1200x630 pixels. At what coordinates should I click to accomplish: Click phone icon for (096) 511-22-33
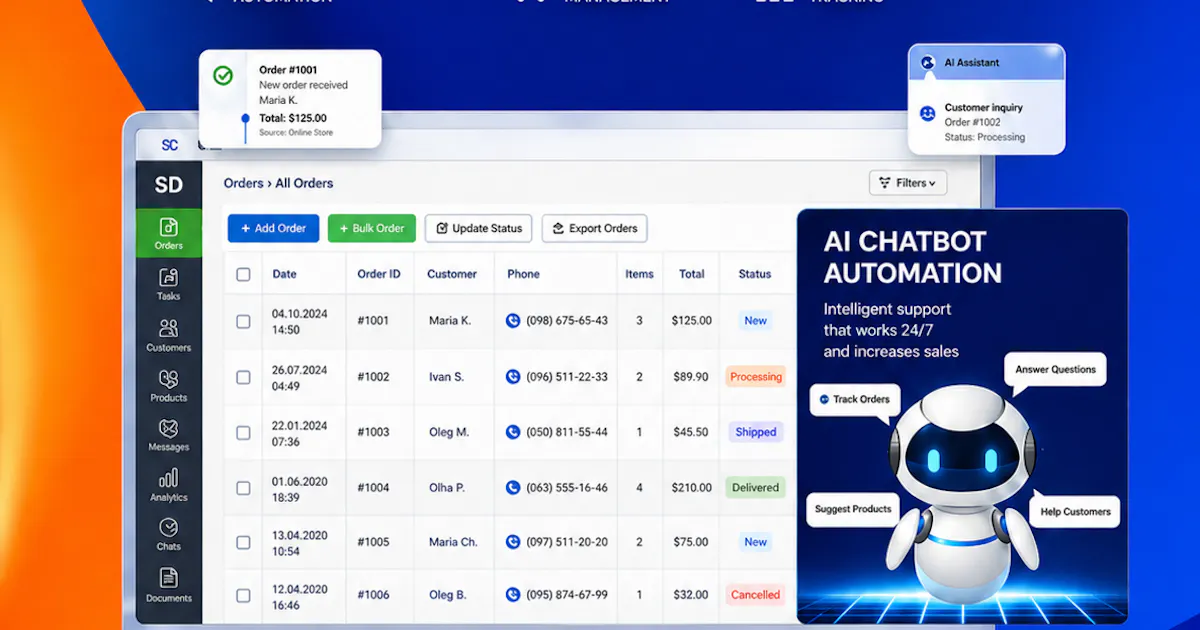pyautogui.click(x=513, y=377)
